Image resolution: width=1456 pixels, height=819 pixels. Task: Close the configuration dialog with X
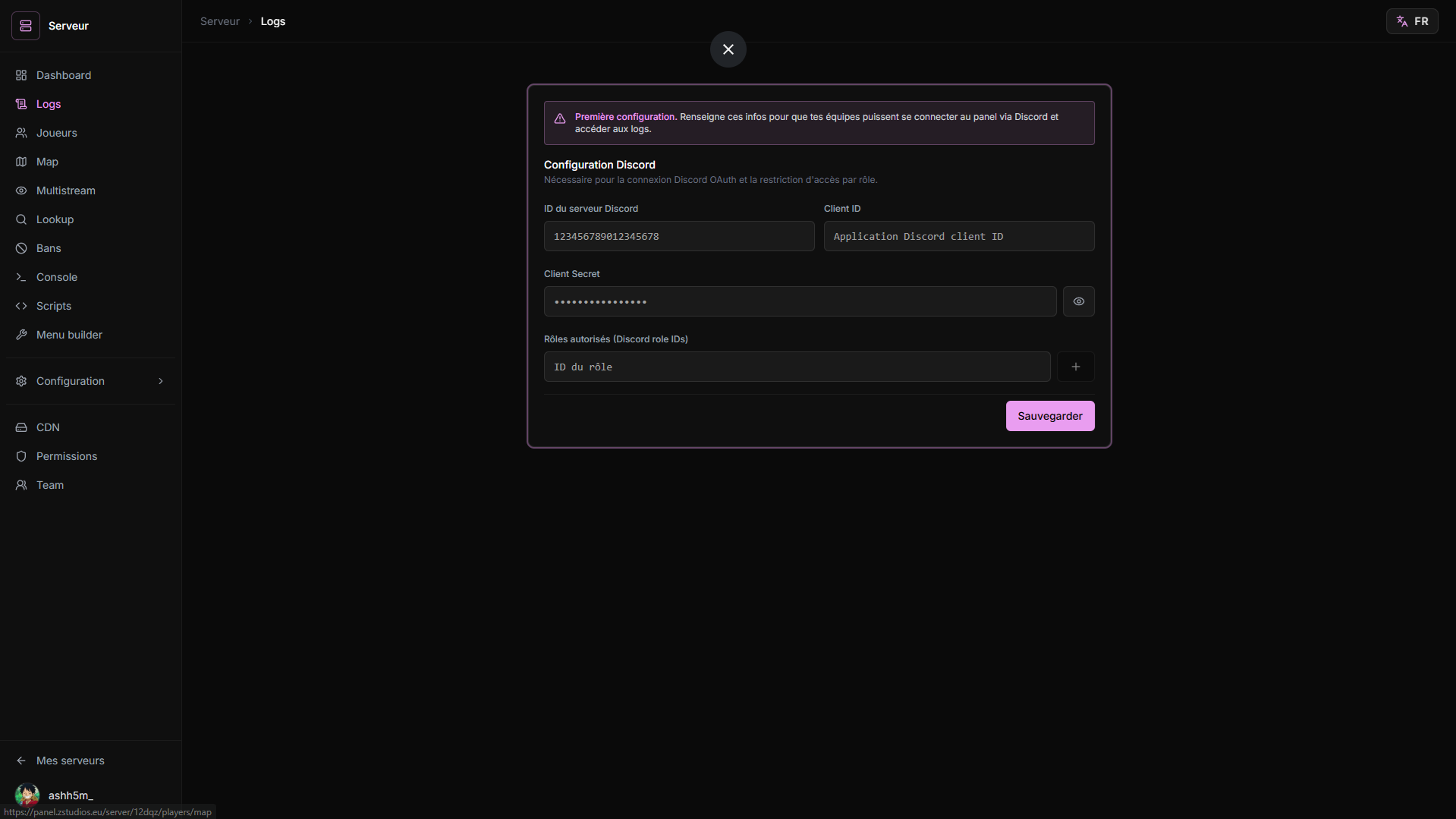pyautogui.click(x=728, y=49)
